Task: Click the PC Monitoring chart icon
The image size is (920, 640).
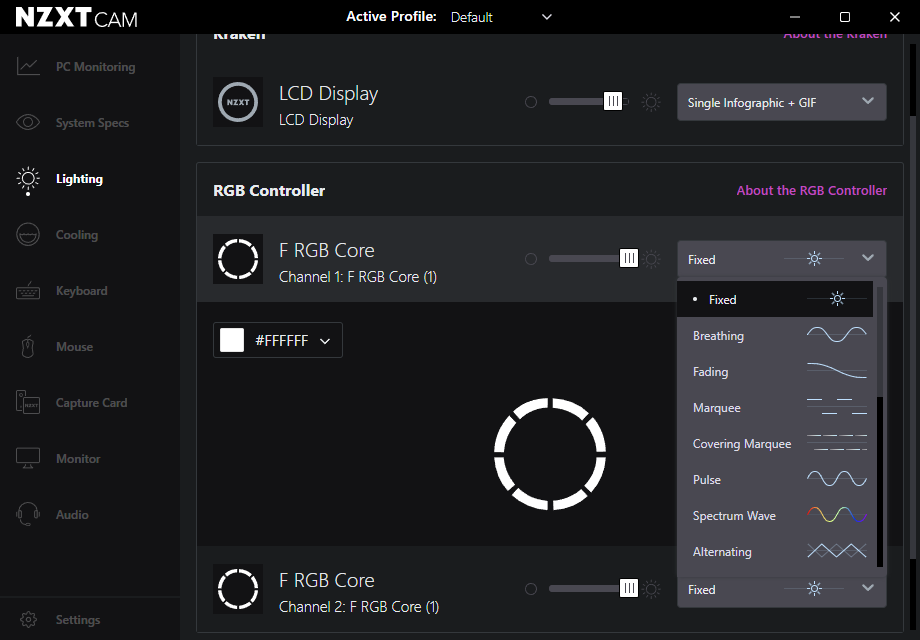Action: (x=28, y=66)
